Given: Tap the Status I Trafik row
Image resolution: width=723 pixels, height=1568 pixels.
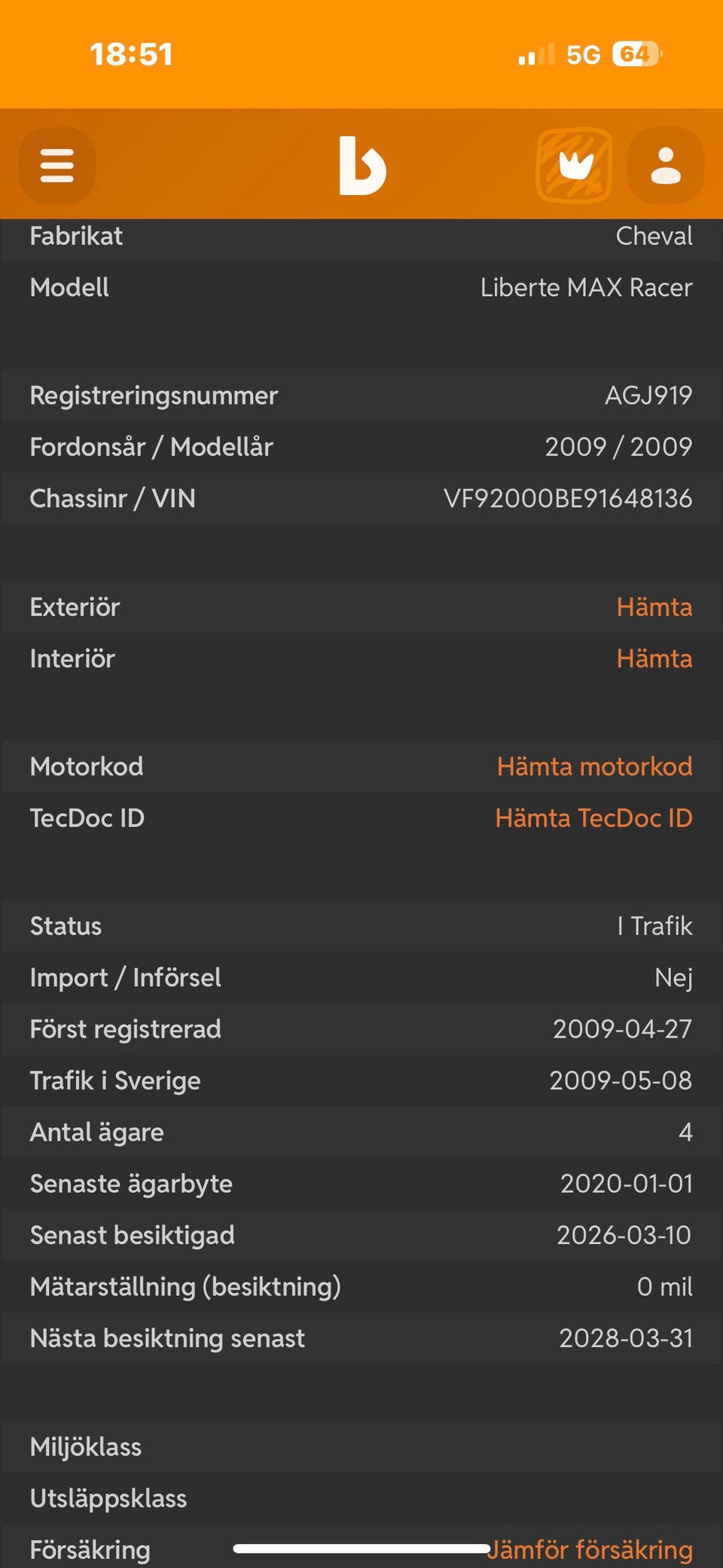Looking at the screenshot, I should 361,926.
